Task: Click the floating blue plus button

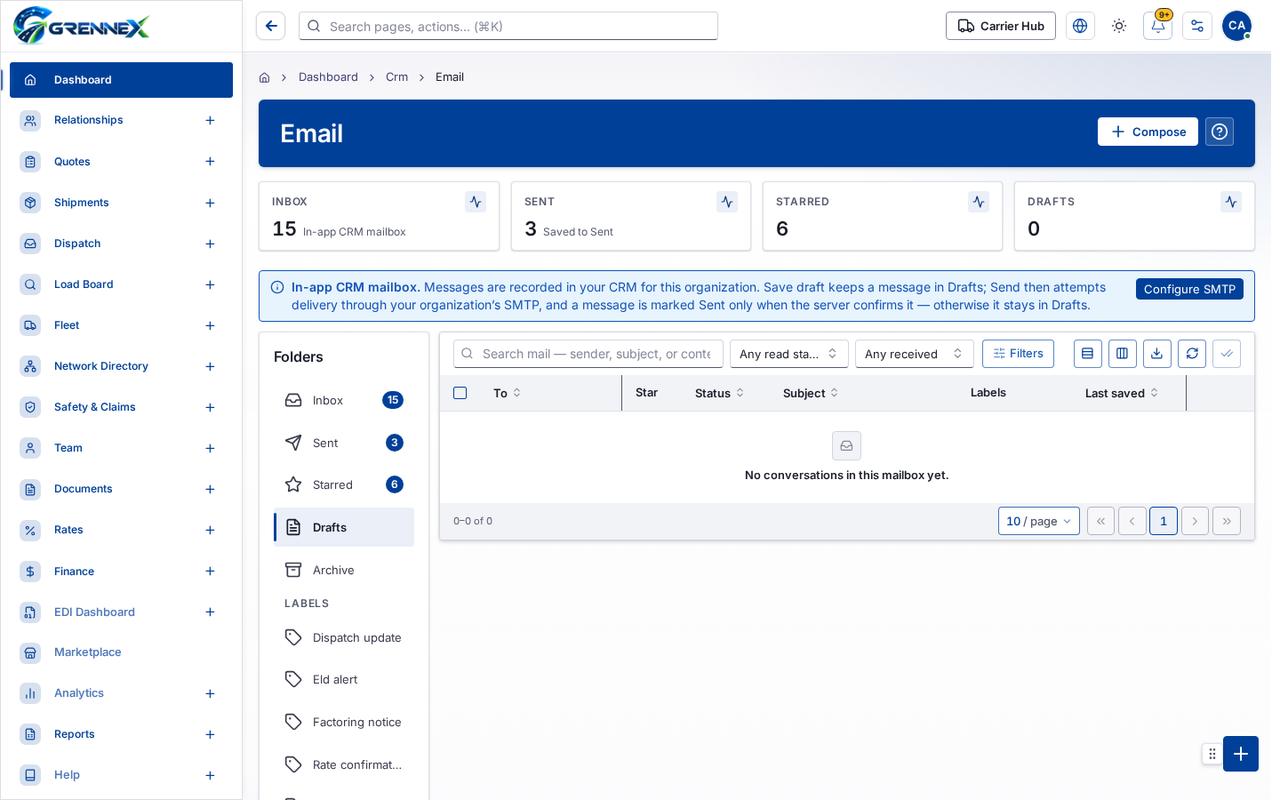Action: 1241,754
